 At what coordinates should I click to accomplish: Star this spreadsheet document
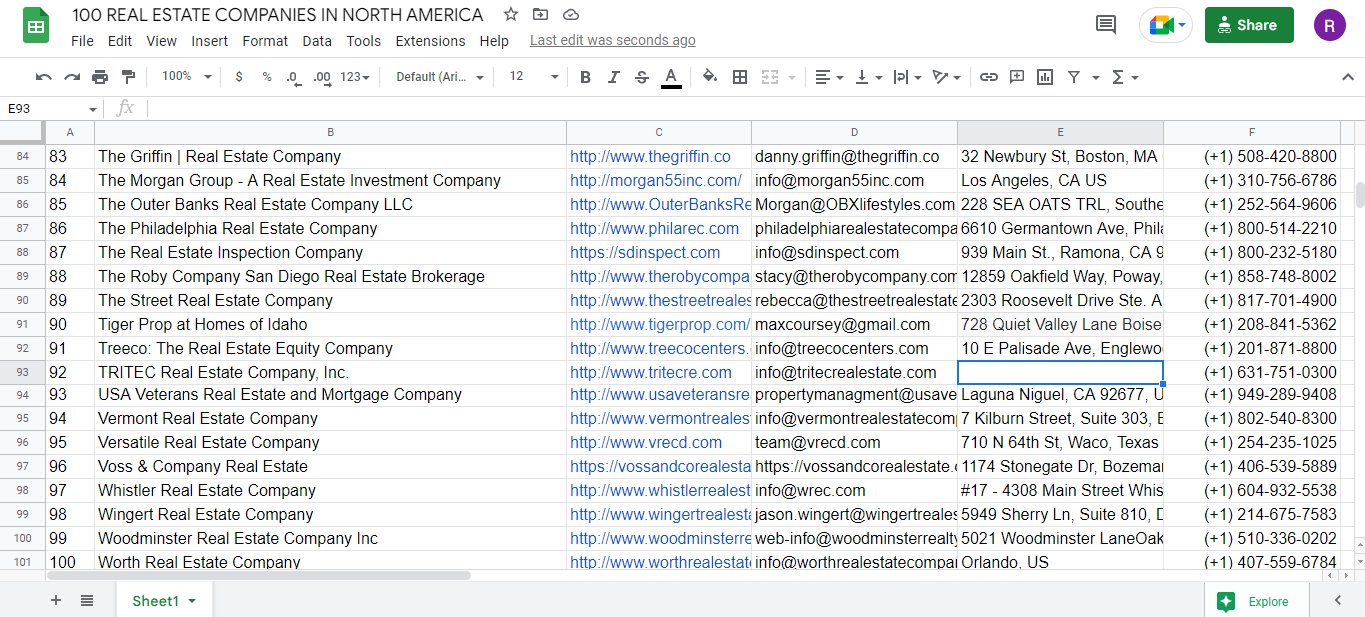tap(511, 14)
